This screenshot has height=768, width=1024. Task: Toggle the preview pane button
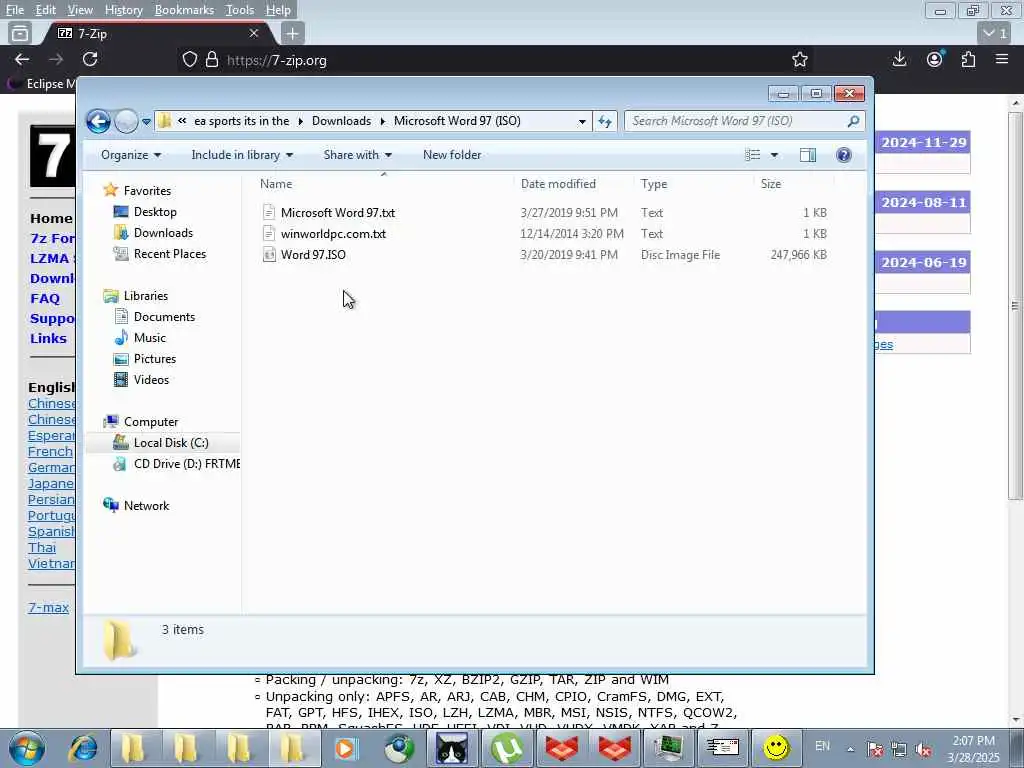click(808, 155)
